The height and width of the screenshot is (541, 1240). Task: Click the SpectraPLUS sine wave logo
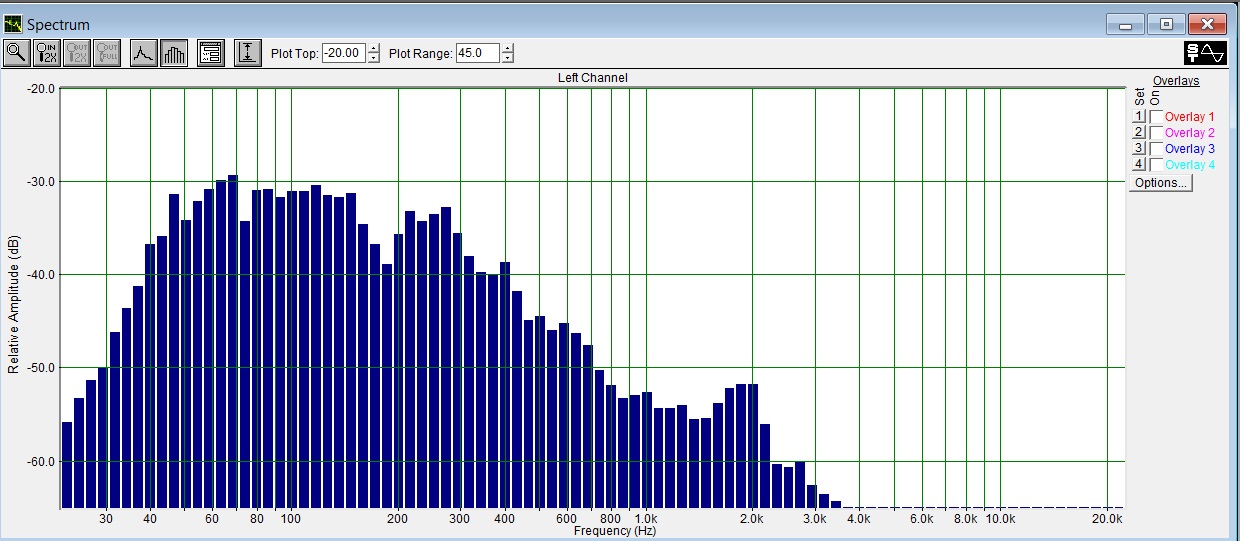[1205, 54]
